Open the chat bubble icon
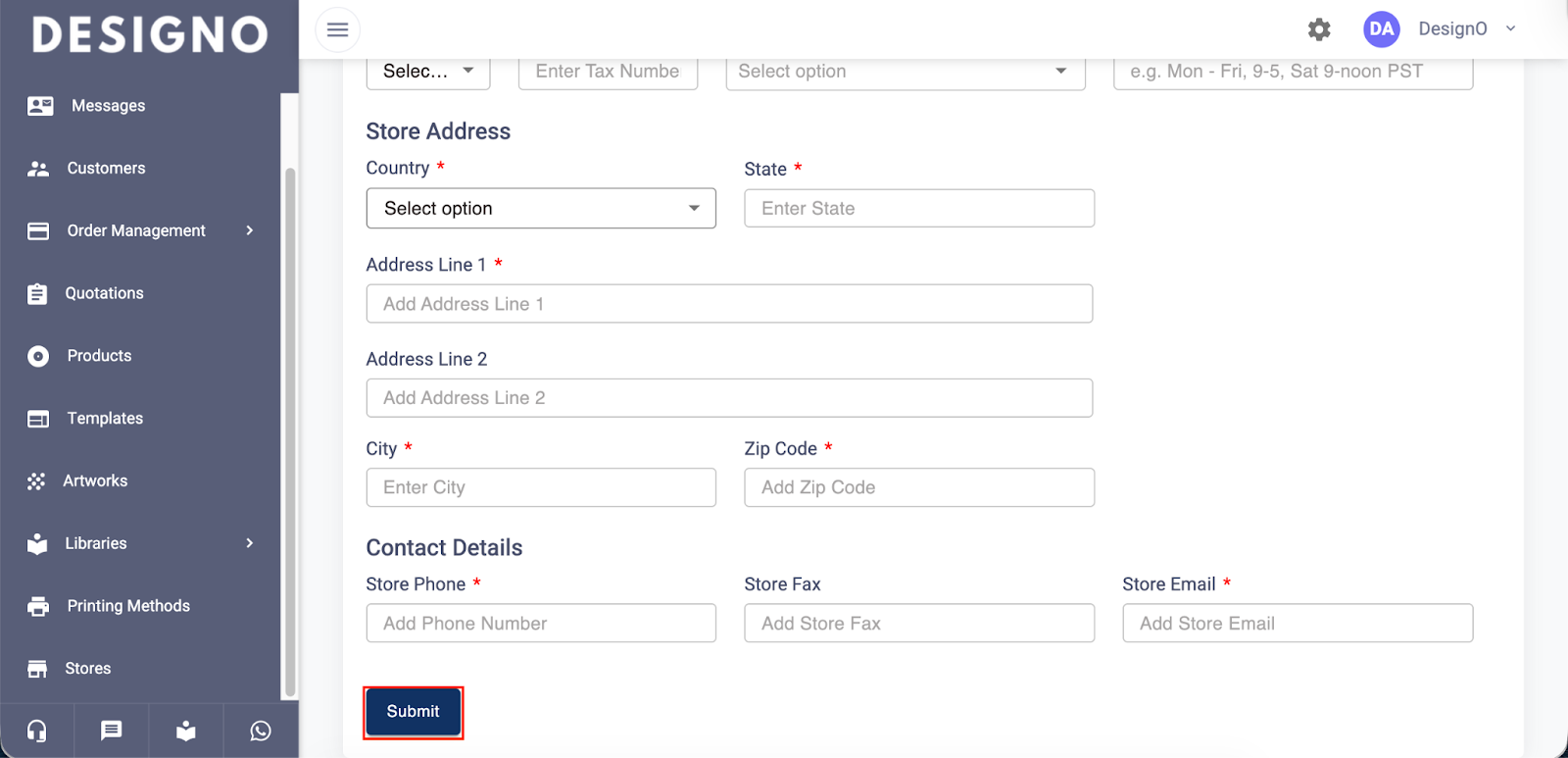This screenshot has width=1568, height=758. click(112, 731)
